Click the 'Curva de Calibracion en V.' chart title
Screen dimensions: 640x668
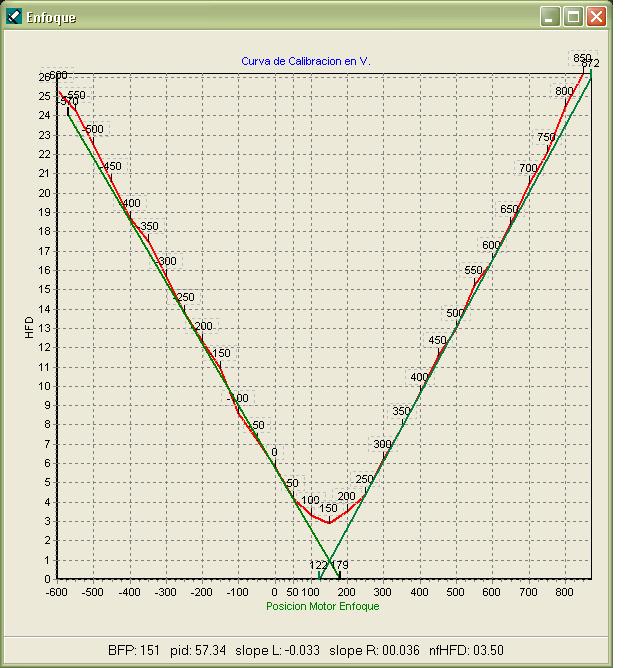click(x=305, y=61)
